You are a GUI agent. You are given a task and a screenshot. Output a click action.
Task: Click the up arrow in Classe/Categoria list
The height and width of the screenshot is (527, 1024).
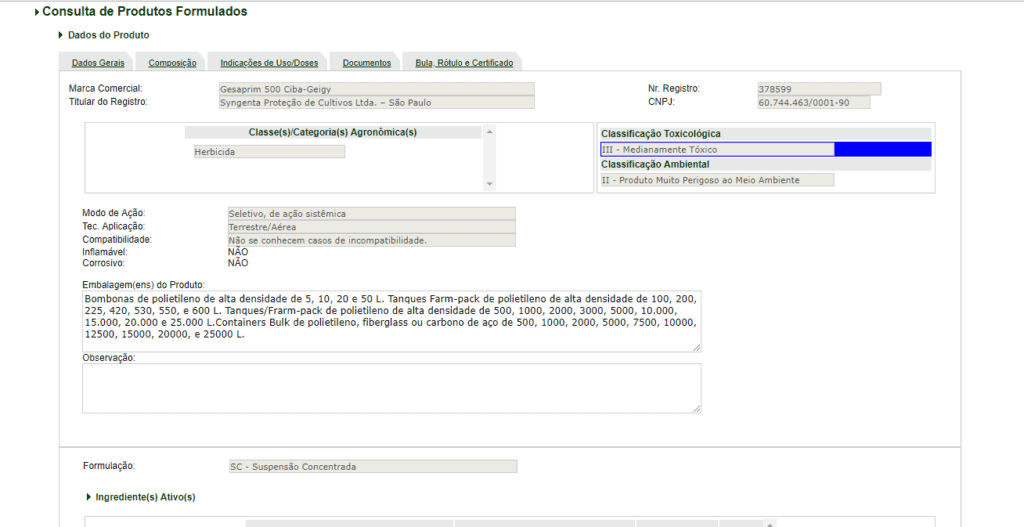pos(489,132)
